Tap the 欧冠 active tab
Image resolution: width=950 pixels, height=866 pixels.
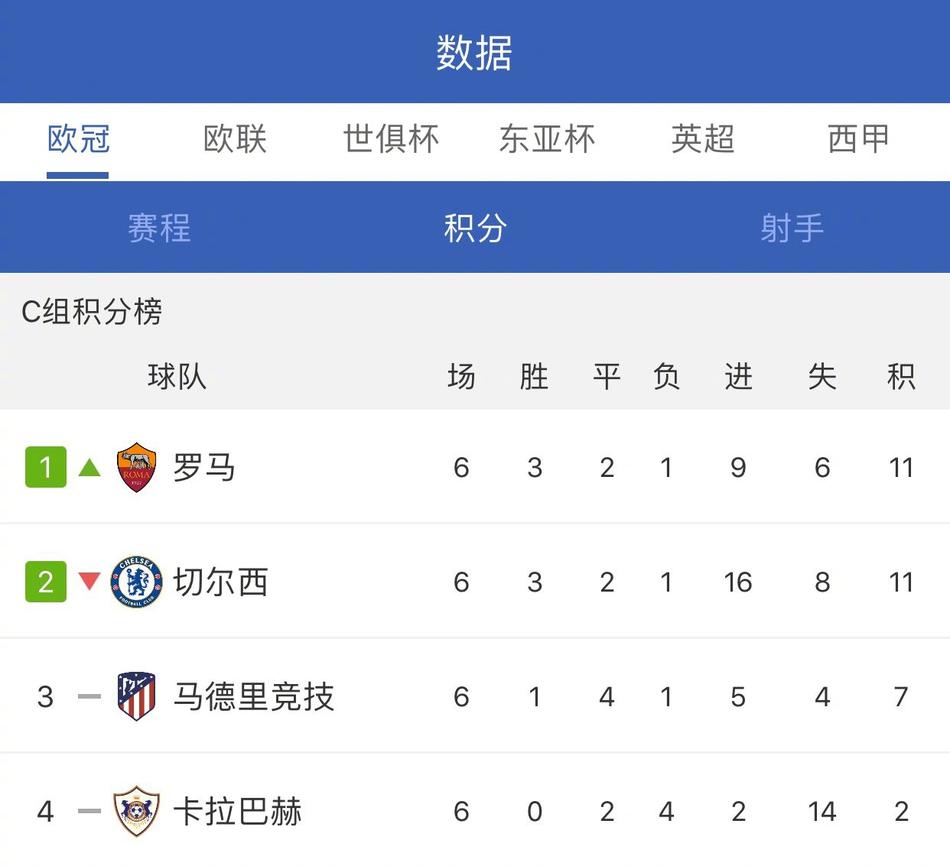coord(78,139)
